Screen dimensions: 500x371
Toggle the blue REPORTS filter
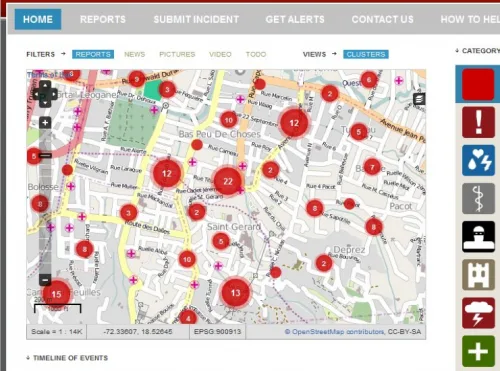coord(93,54)
